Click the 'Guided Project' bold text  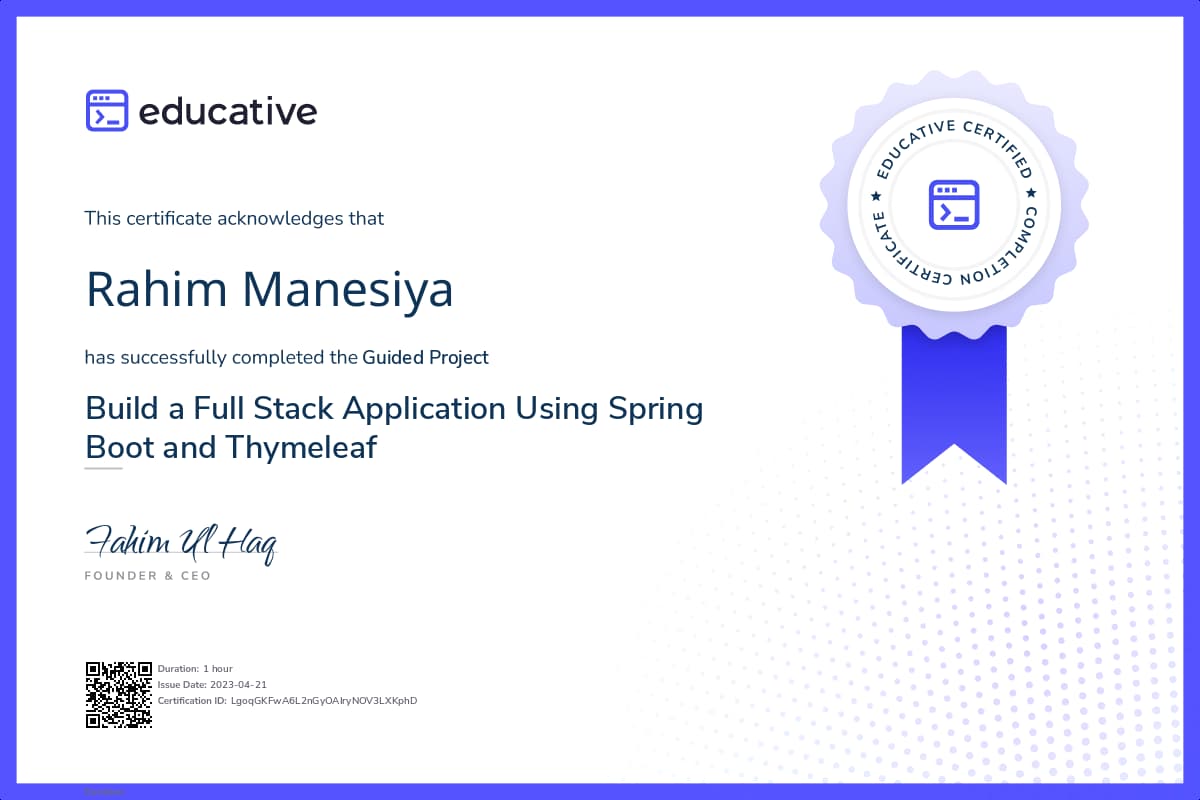(426, 357)
